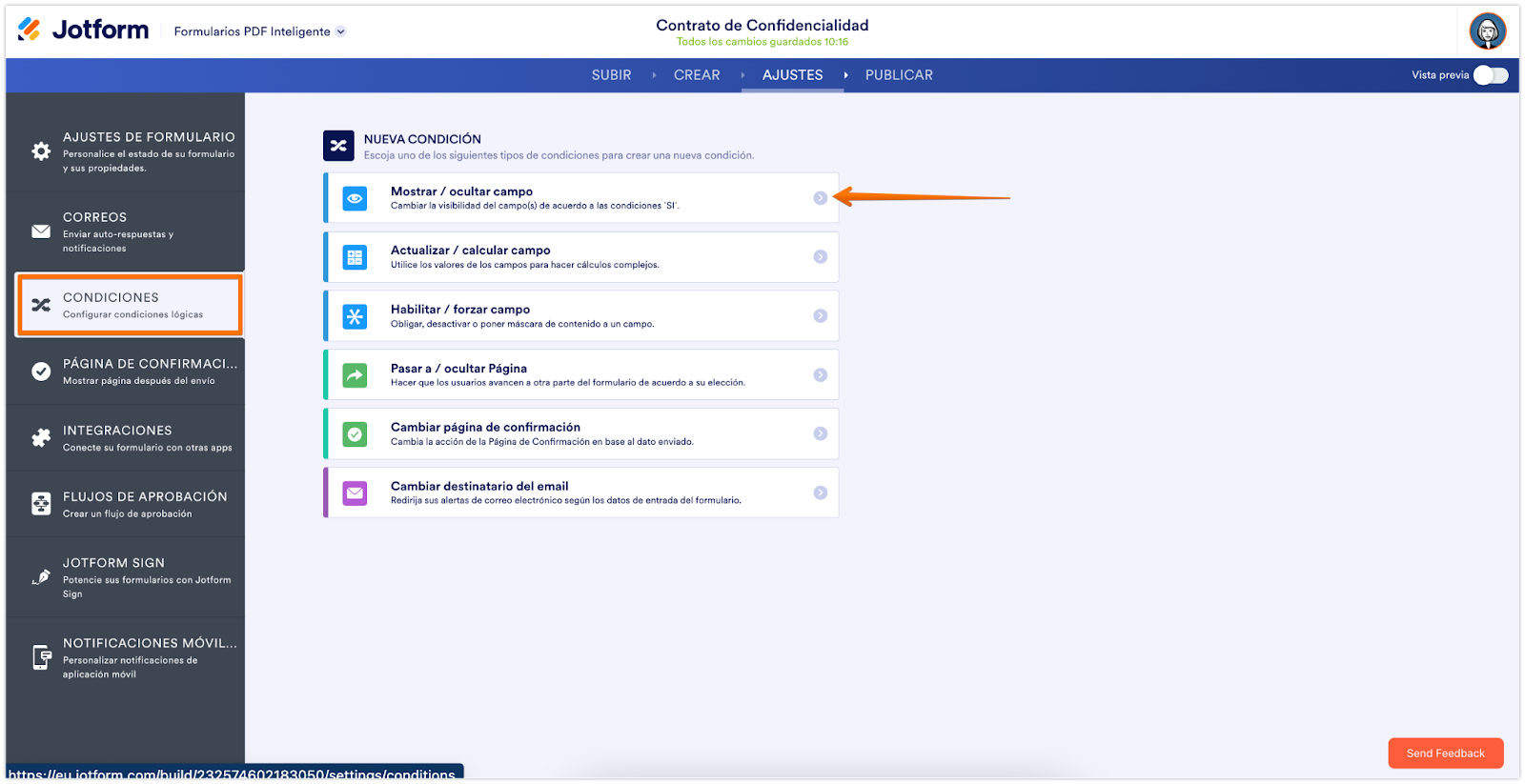Click the arrow on Pasar a / ocultar Página row
This screenshot has height=784, width=1525.
pos(821,375)
